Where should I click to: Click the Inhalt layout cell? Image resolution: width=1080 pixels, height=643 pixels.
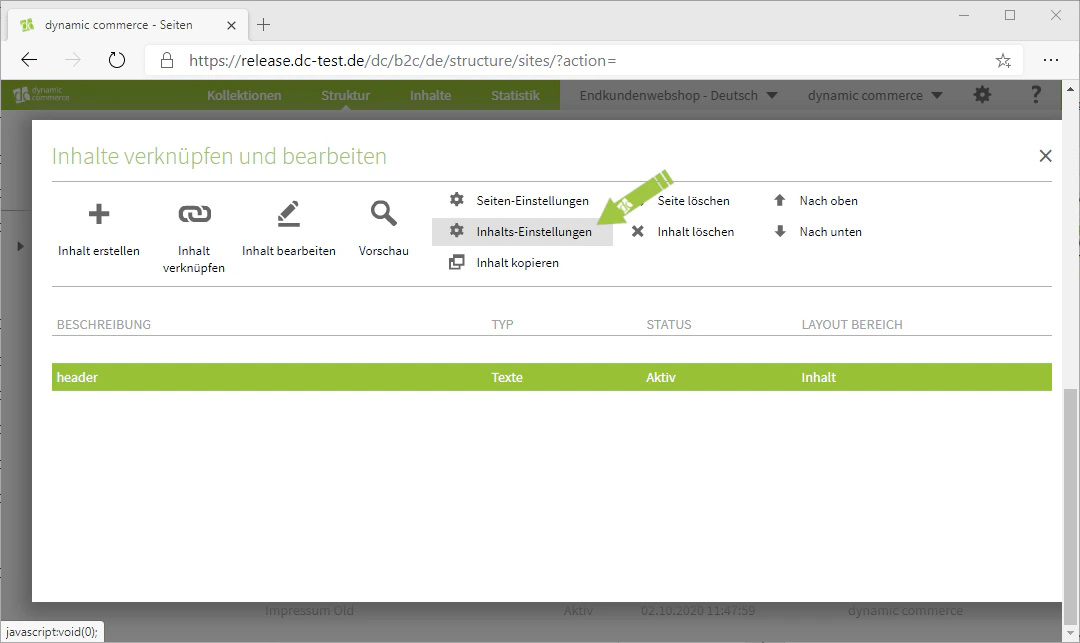tap(818, 377)
